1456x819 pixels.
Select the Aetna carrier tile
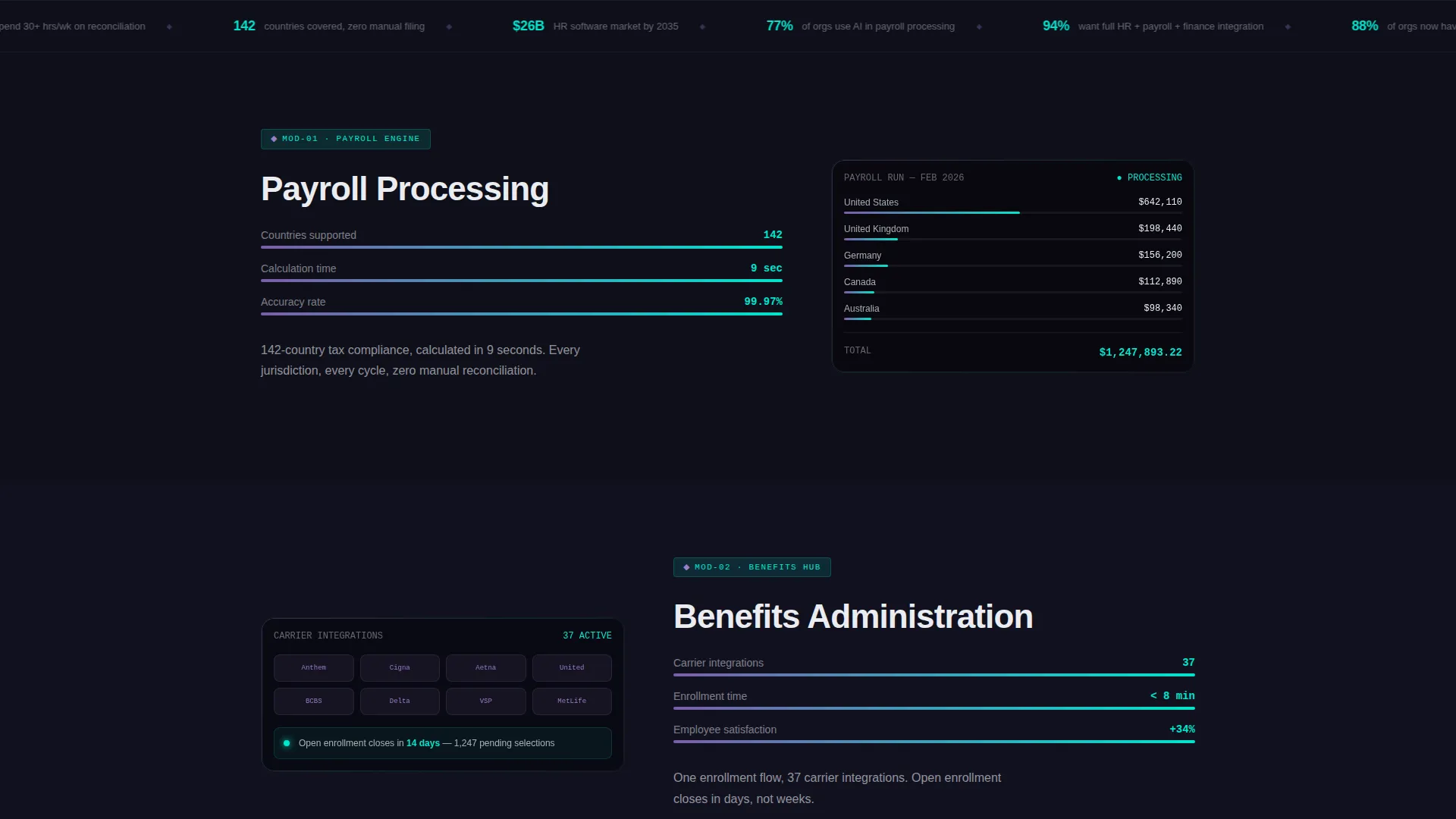click(486, 668)
